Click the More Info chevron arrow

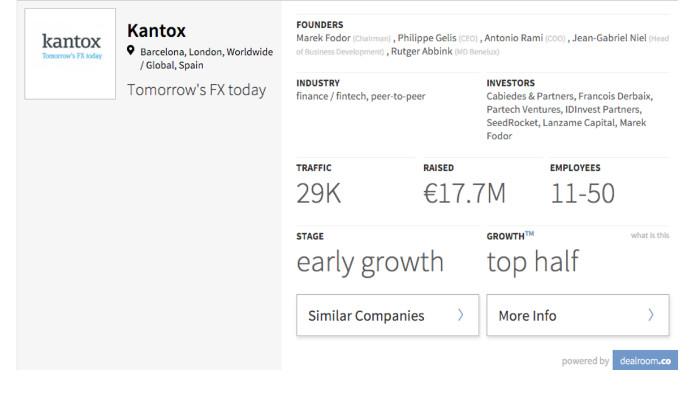[651, 315]
